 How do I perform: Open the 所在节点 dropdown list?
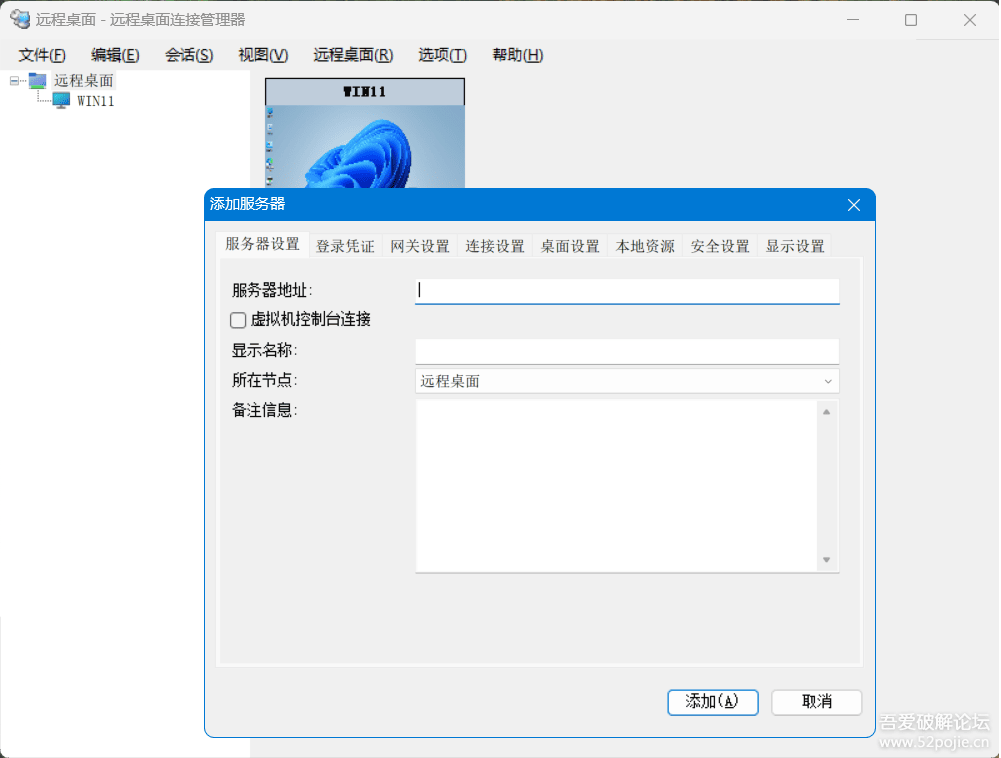(828, 381)
